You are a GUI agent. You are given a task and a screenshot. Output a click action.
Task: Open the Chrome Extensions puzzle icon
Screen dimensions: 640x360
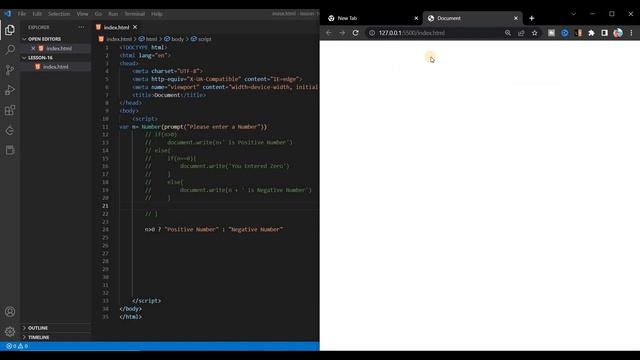(x=591, y=33)
